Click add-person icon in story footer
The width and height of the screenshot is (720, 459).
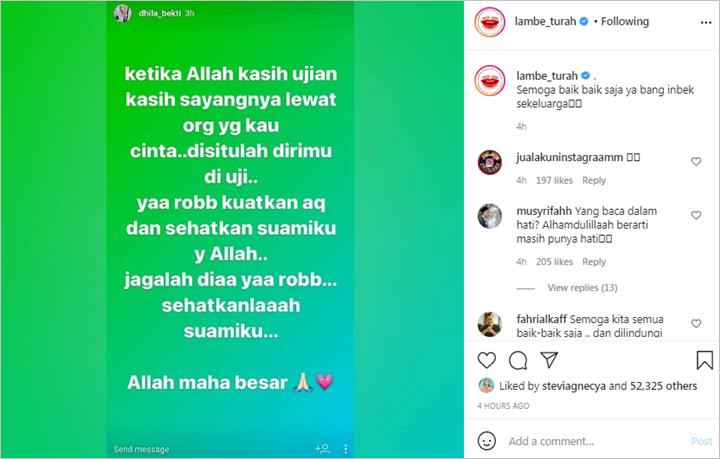(322, 448)
